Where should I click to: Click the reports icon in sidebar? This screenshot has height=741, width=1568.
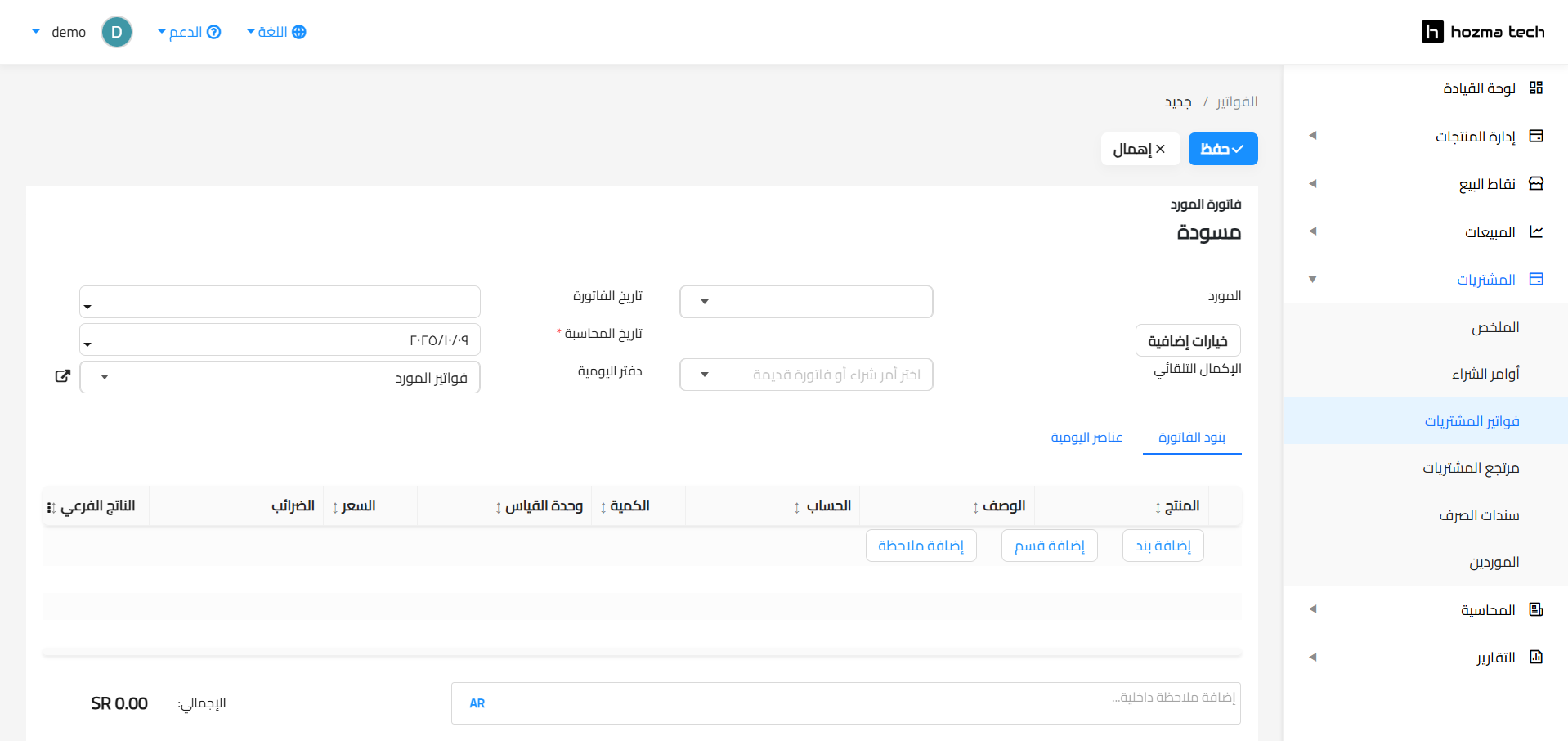(x=1535, y=657)
